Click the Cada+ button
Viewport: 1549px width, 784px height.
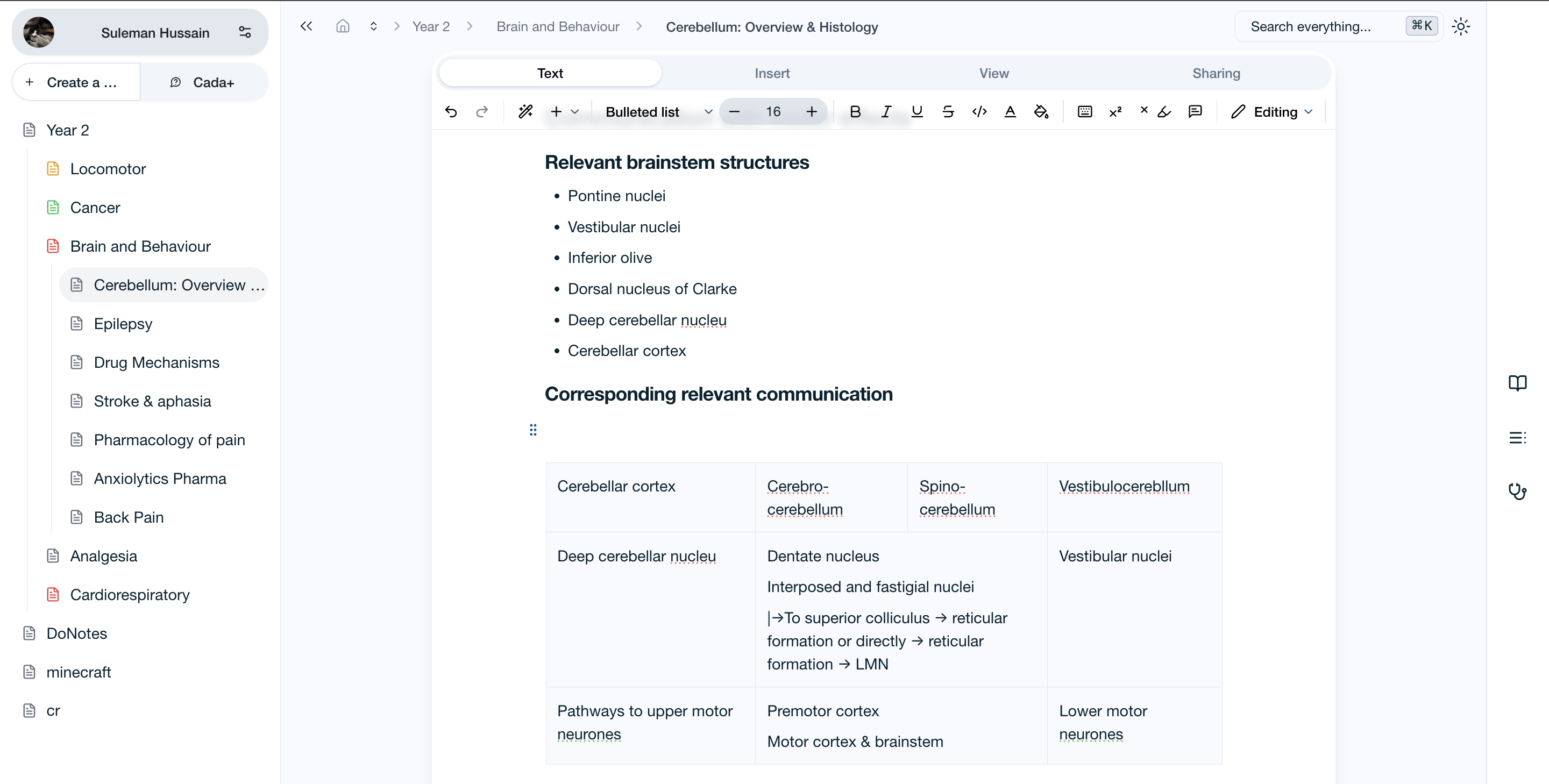[x=203, y=82]
